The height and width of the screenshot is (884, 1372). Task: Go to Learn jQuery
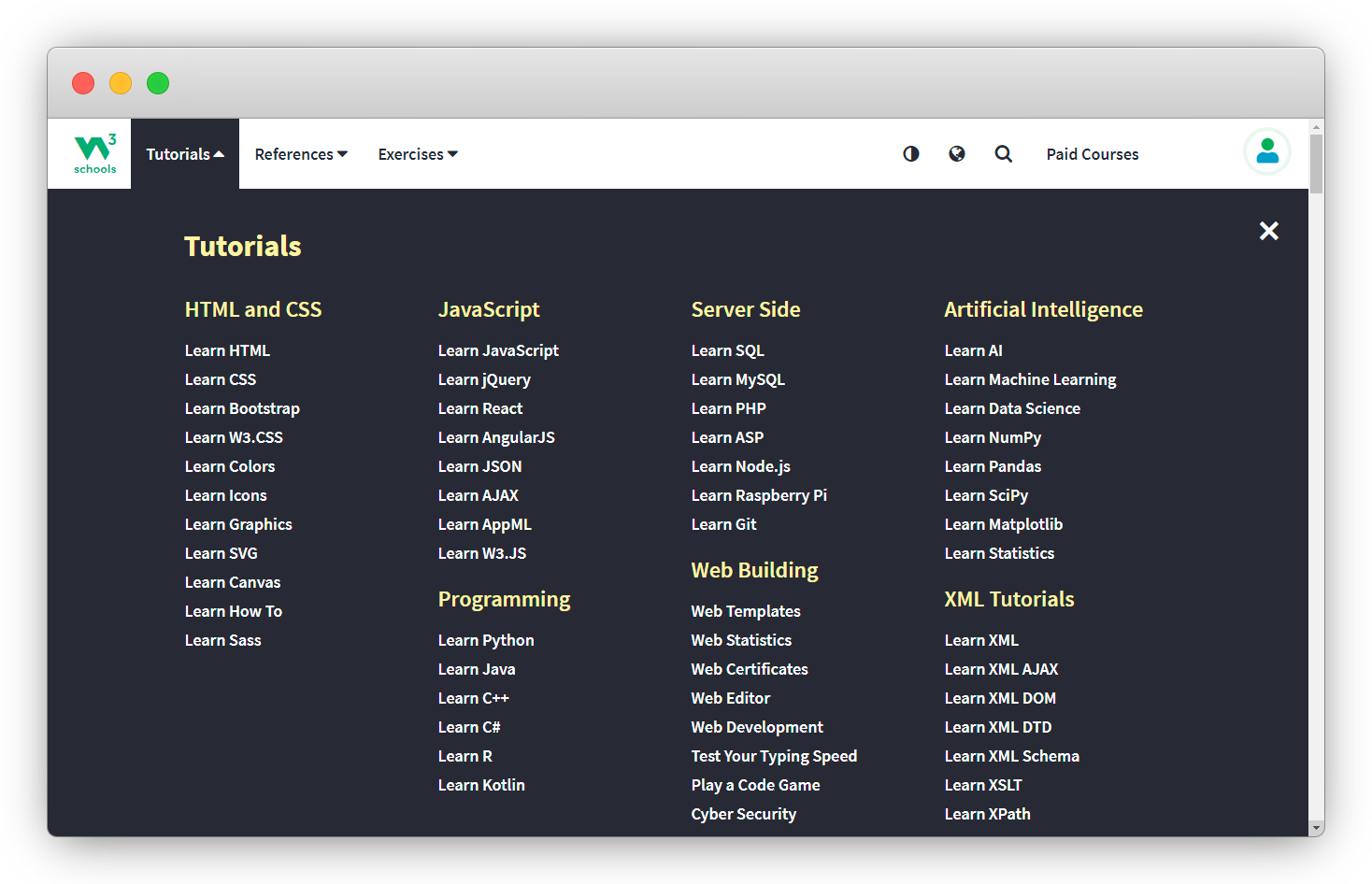point(484,379)
